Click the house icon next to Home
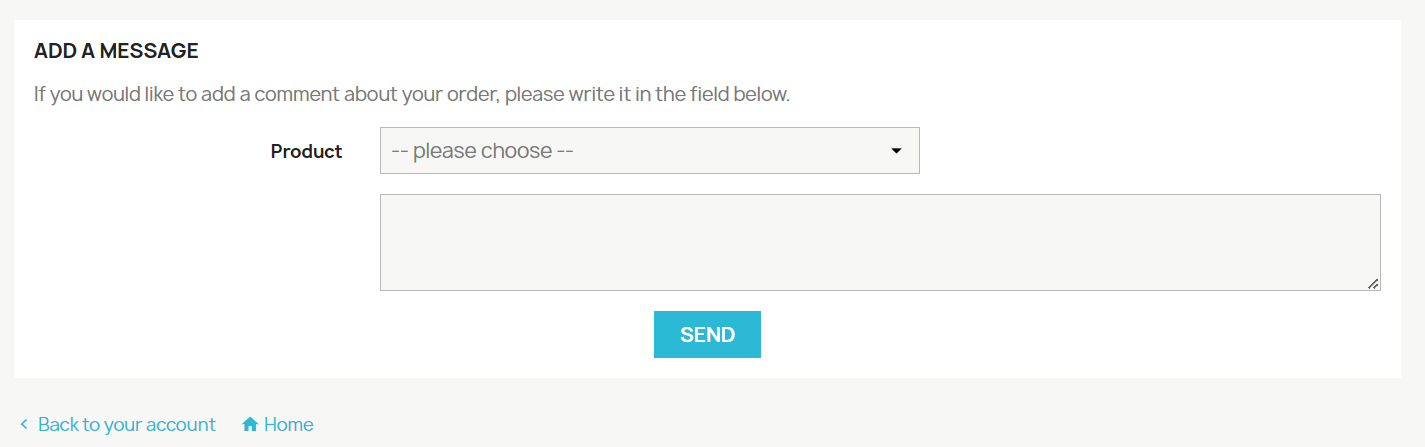The width and height of the screenshot is (1425, 447). [x=250, y=425]
